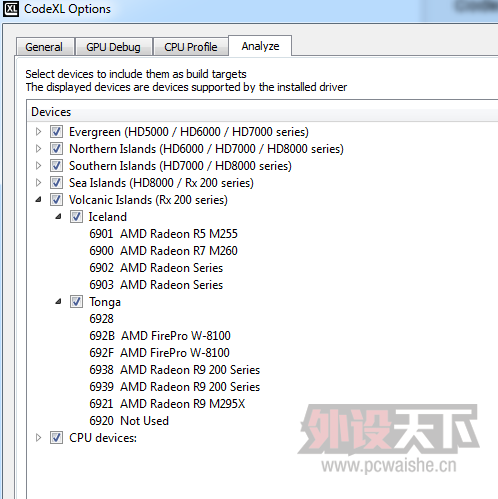Expand the Evergreen tree node arrow
498x499 pixels.
(x=38, y=132)
